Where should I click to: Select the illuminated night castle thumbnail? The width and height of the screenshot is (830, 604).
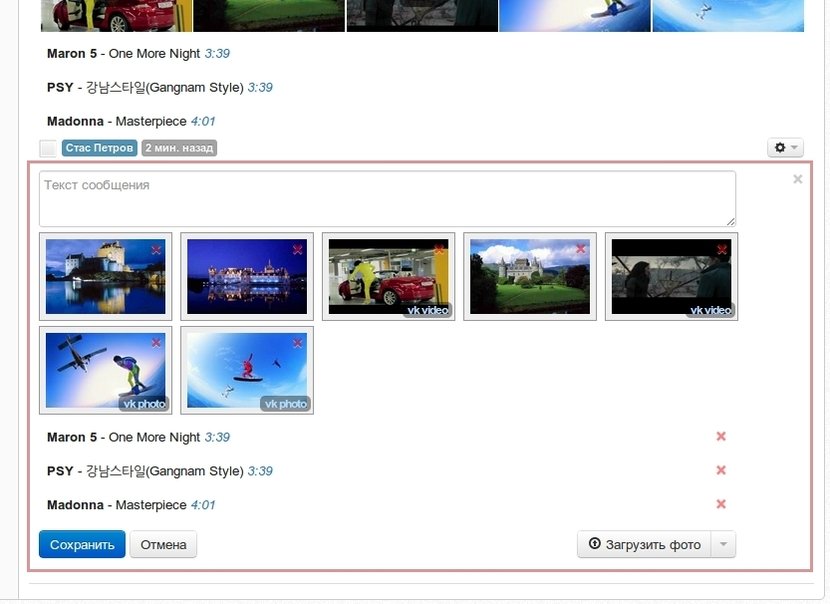pyautogui.click(x=247, y=277)
